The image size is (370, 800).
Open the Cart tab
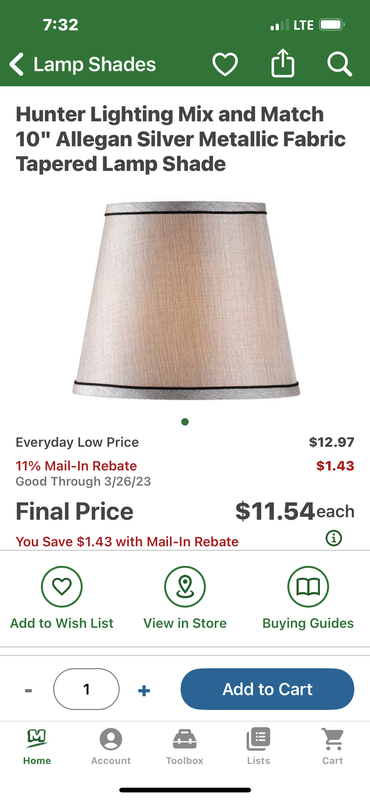332,747
